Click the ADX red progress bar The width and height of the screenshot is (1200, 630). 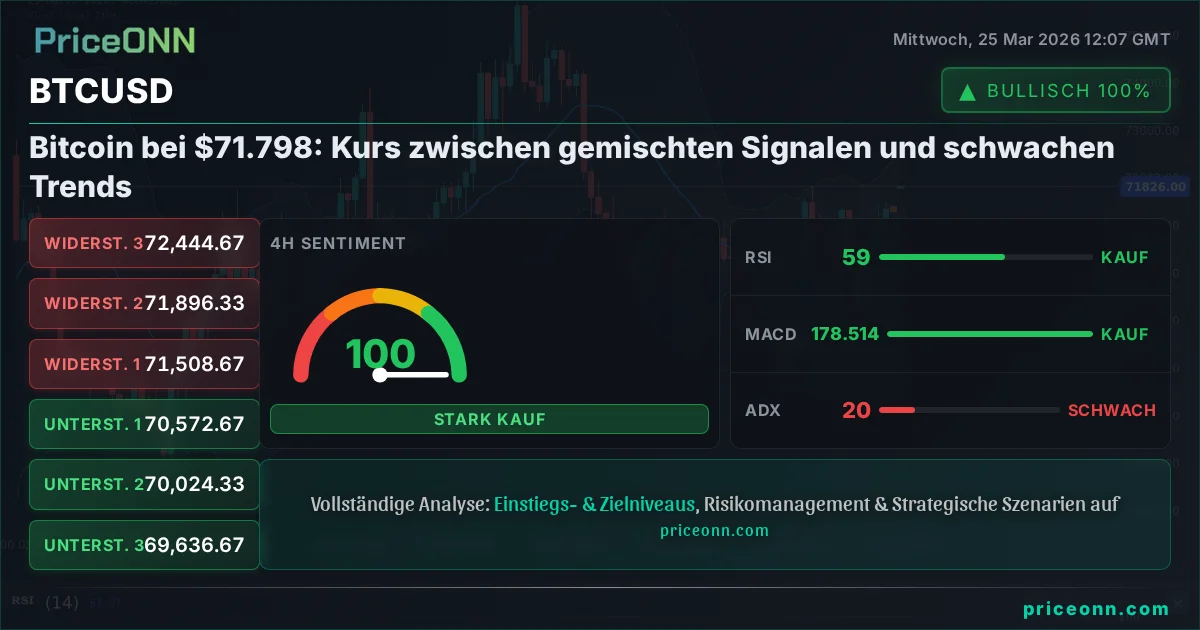click(968, 410)
